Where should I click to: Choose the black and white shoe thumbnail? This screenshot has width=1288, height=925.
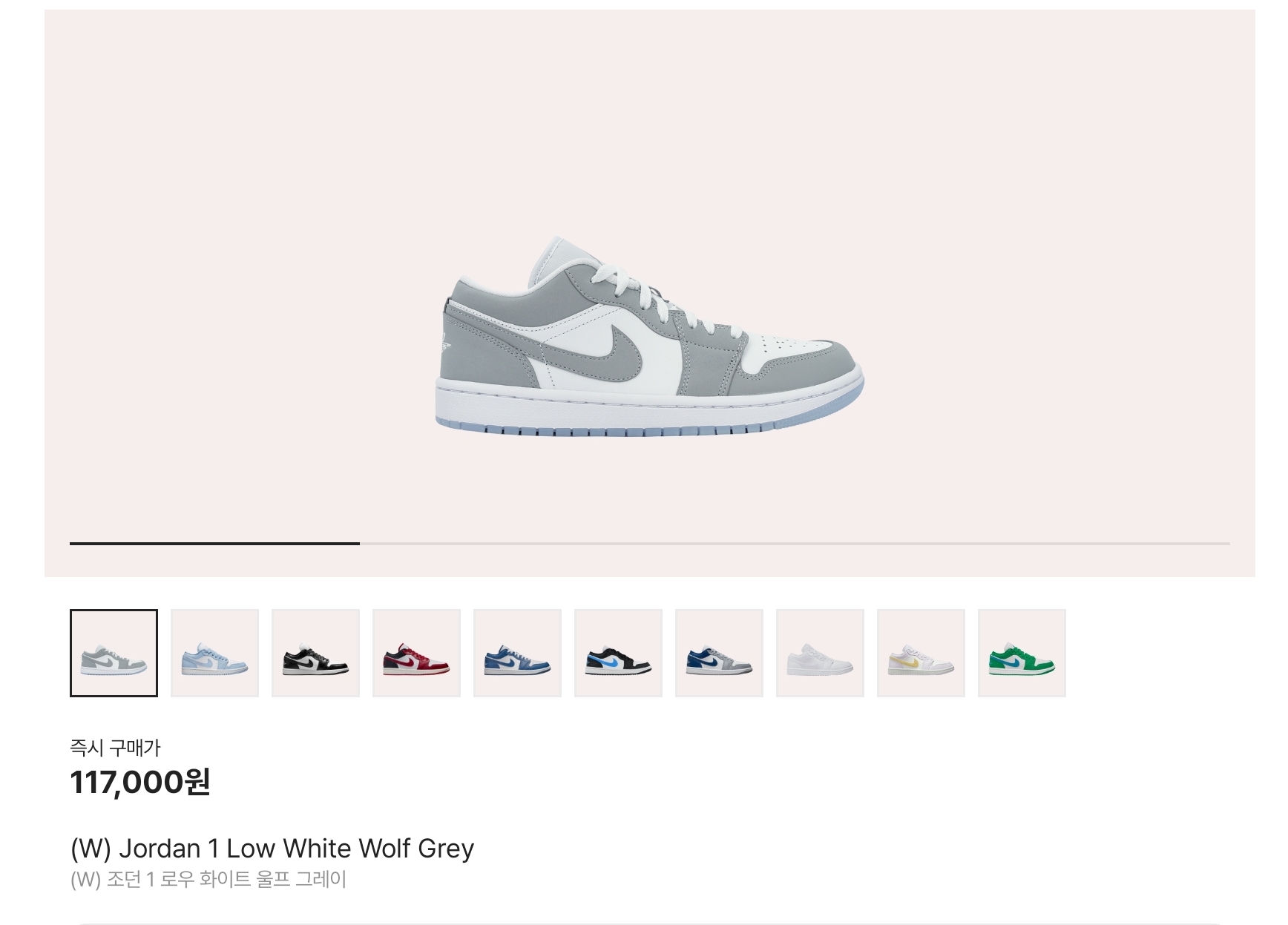coord(315,653)
